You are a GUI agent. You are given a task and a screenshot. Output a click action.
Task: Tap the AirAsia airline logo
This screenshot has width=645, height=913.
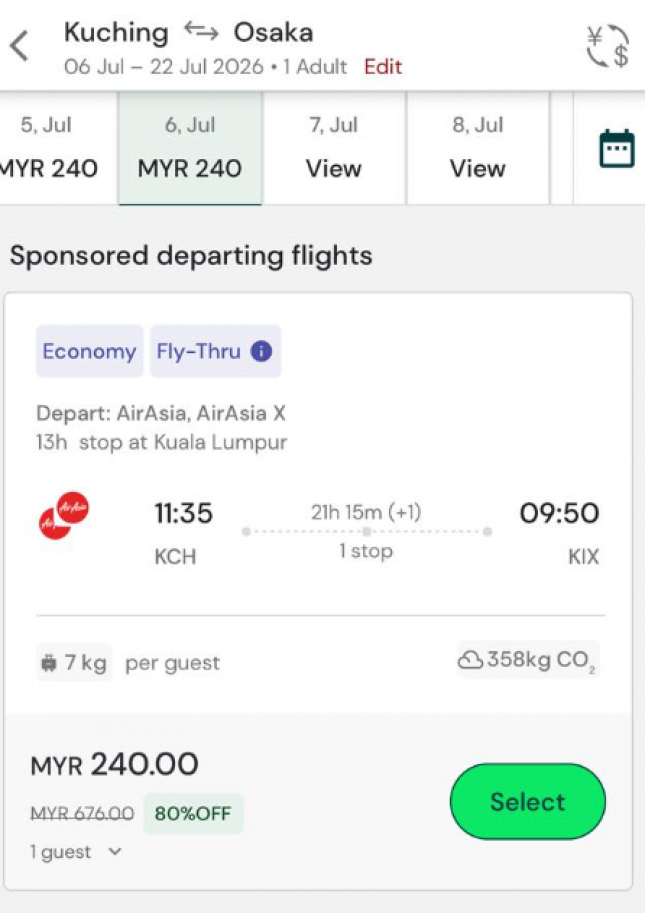[64, 516]
